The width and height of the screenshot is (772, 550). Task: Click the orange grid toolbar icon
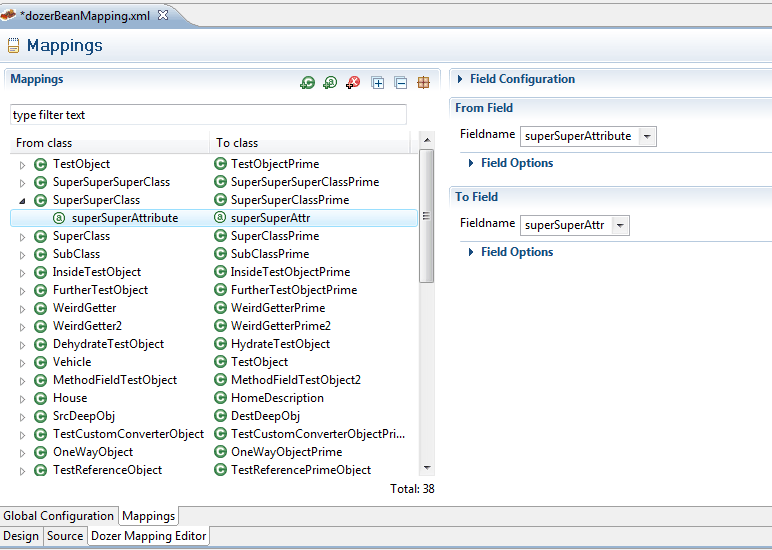[x=423, y=83]
